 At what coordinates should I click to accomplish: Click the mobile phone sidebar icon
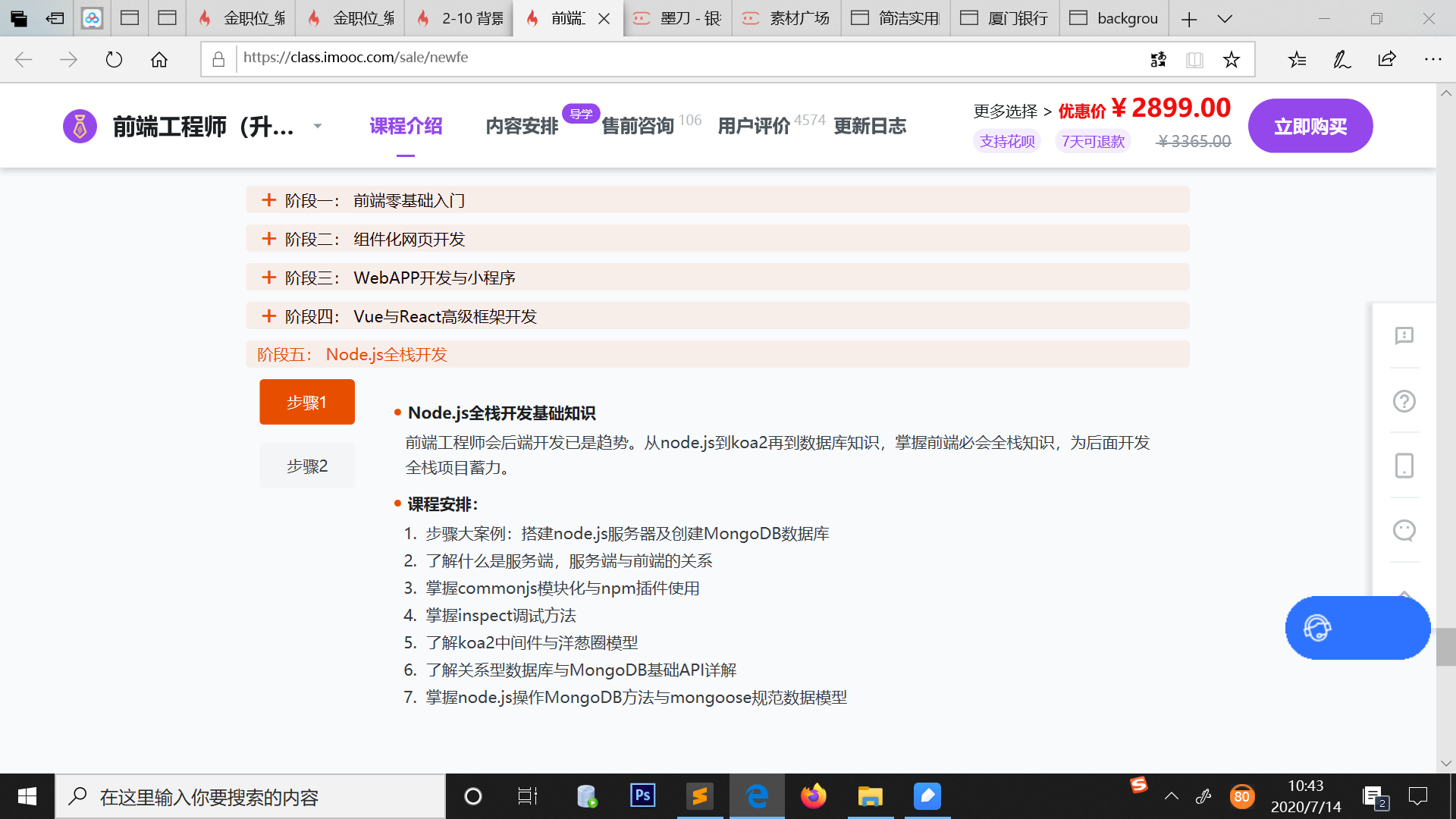click(1404, 466)
